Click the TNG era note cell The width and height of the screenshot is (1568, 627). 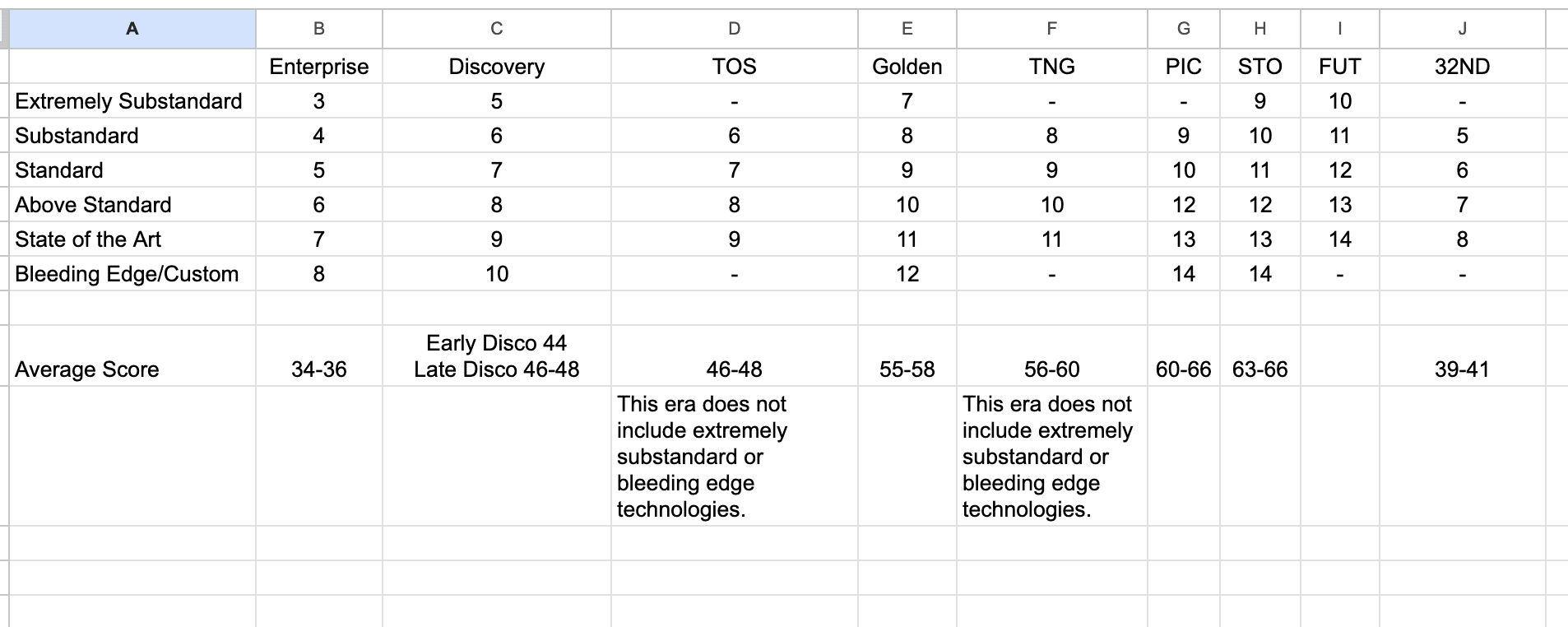point(1051,457)
